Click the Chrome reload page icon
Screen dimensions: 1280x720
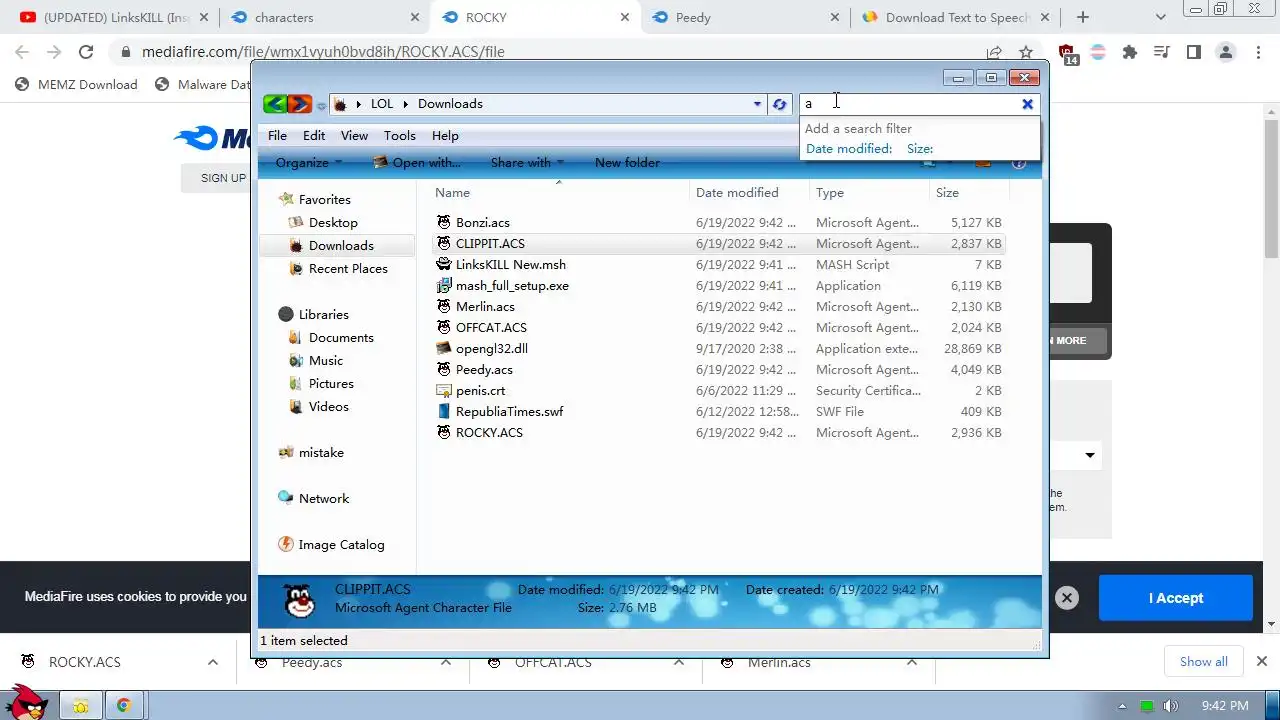(86, 52)
